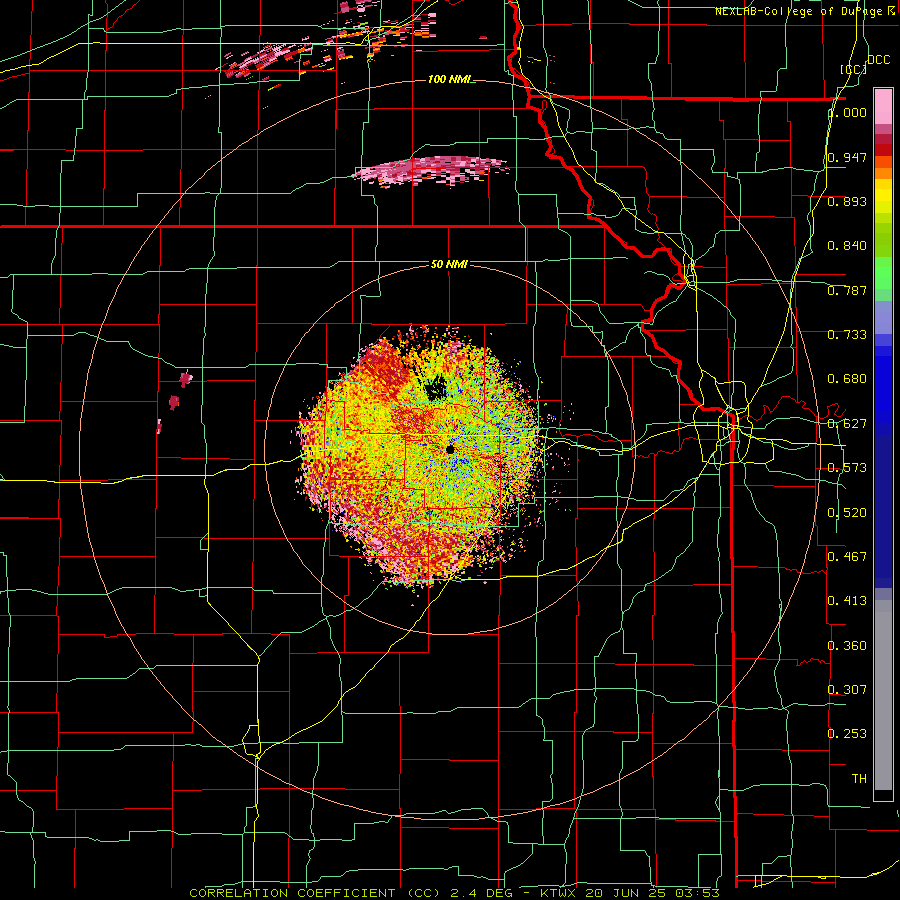900x900 pixels.
Task: Click the 50 NMI range ring label
Action: tap(449, 264)
